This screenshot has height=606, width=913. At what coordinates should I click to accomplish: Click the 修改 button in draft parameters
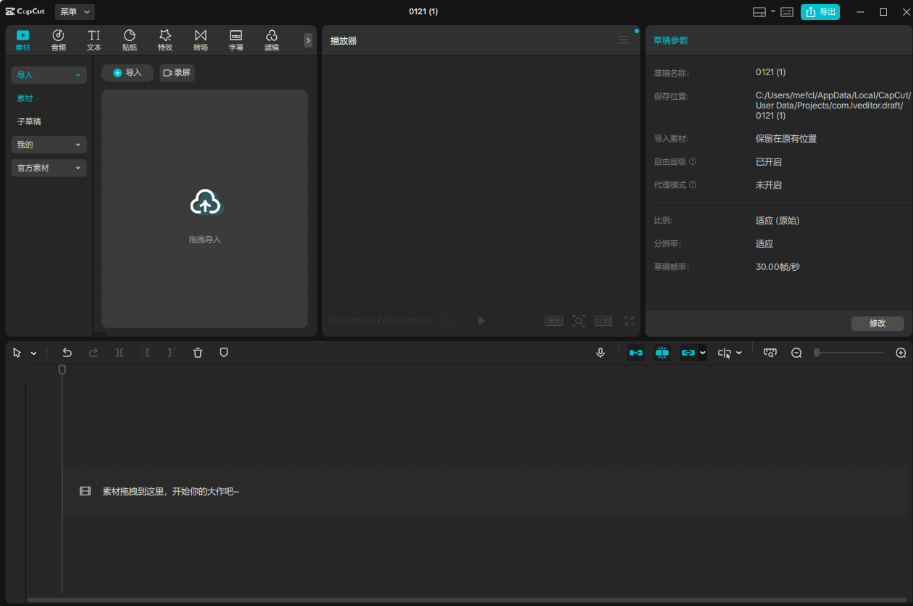point(877,323)
